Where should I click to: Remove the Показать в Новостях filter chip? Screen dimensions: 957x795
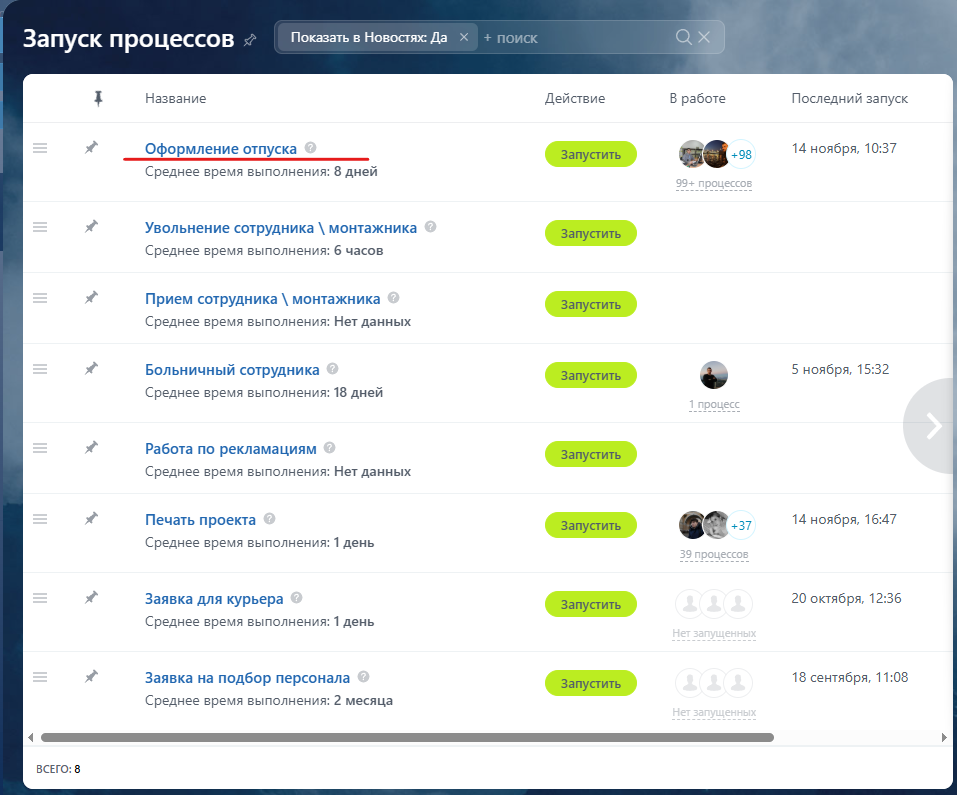(x=463, y=37)
